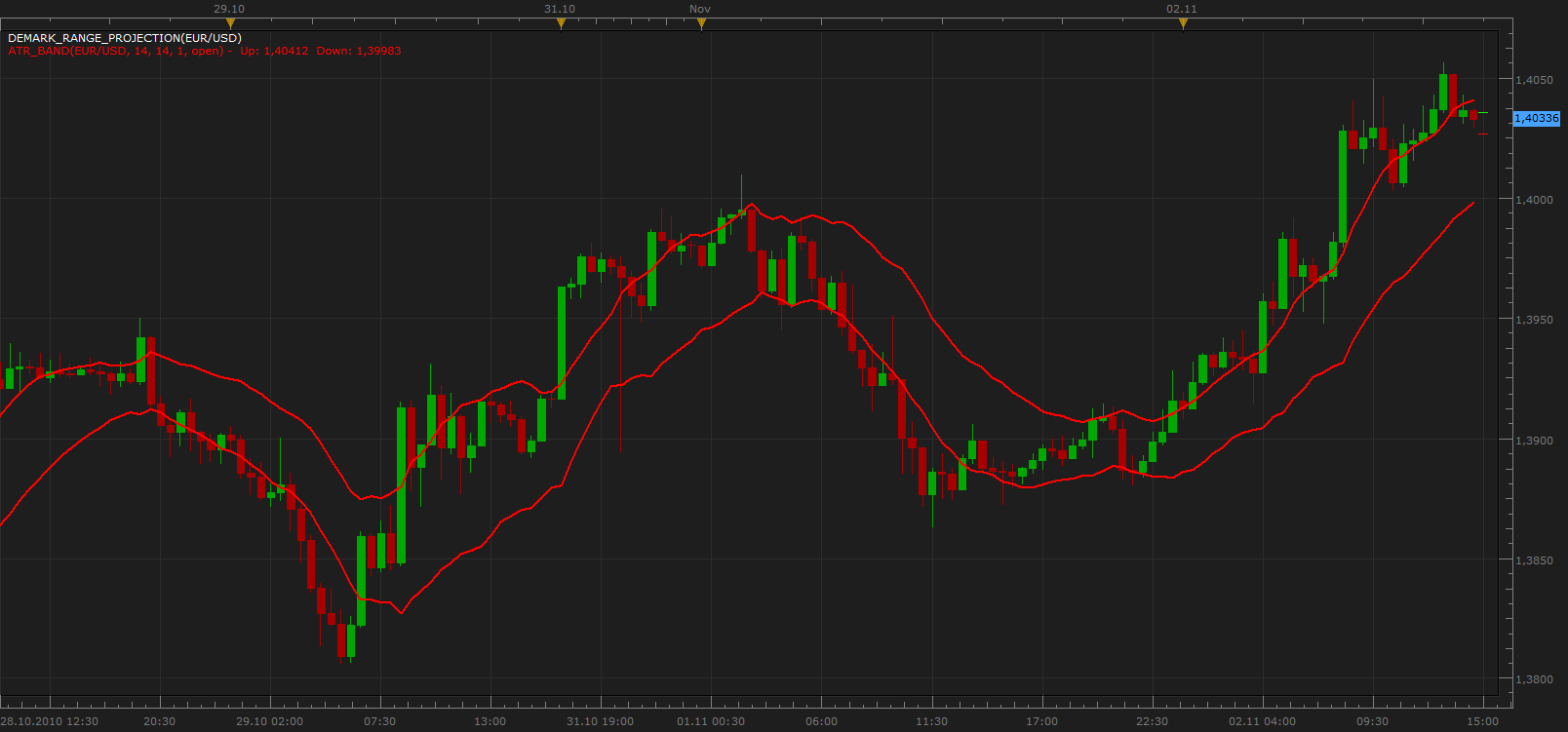This screenshot has height=732, width=1568.
Task: Click the 22:30 time axis label
Action: (1152, 721)
